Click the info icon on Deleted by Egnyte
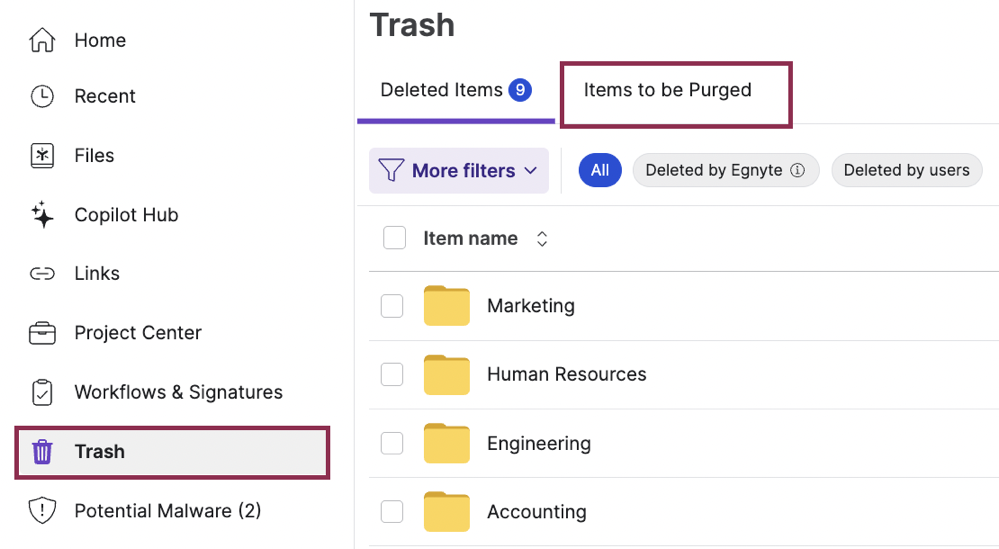Viewport: 999px width, 549px height. [797, 170]
